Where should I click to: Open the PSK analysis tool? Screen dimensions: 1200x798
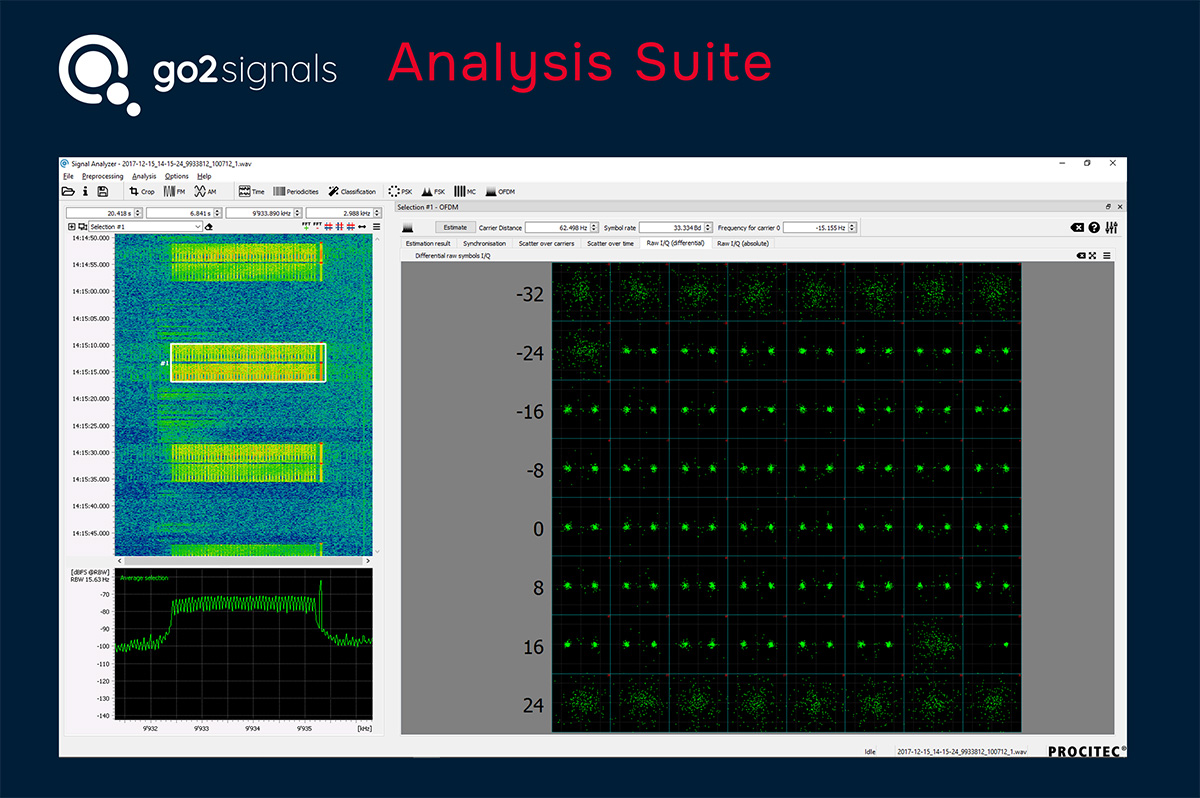click(400, 191)
